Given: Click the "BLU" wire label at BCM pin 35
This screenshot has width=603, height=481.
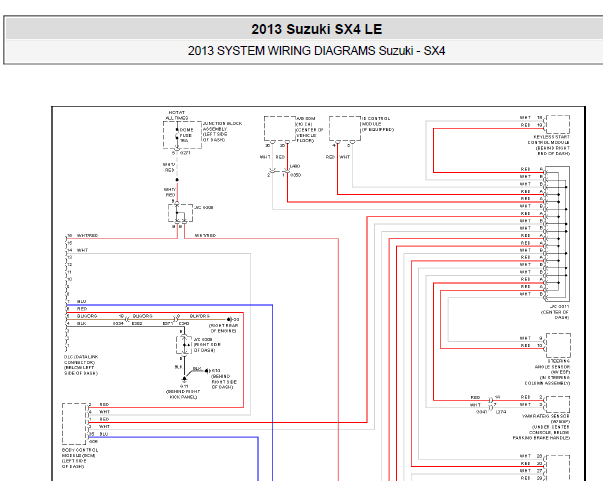Looking at the screenshot, I should [x=104, y=434].
